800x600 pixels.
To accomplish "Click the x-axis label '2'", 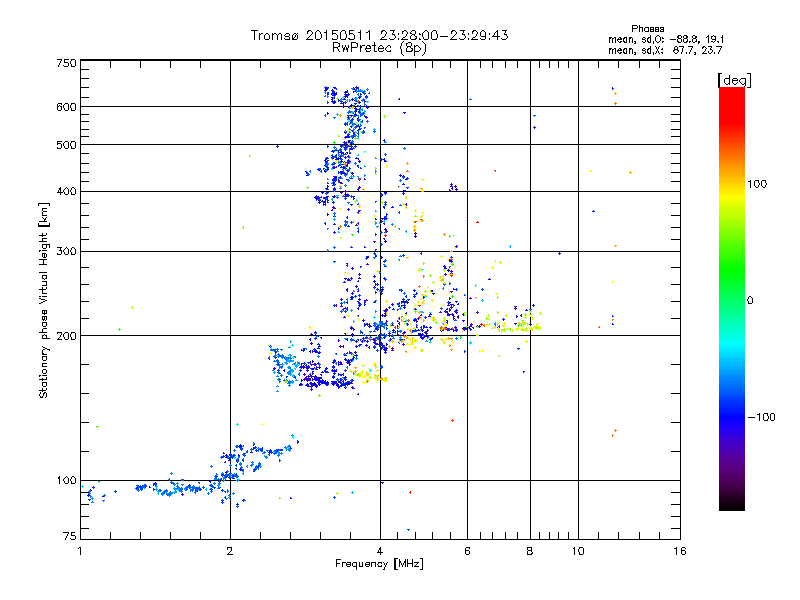I will [230, 551].
